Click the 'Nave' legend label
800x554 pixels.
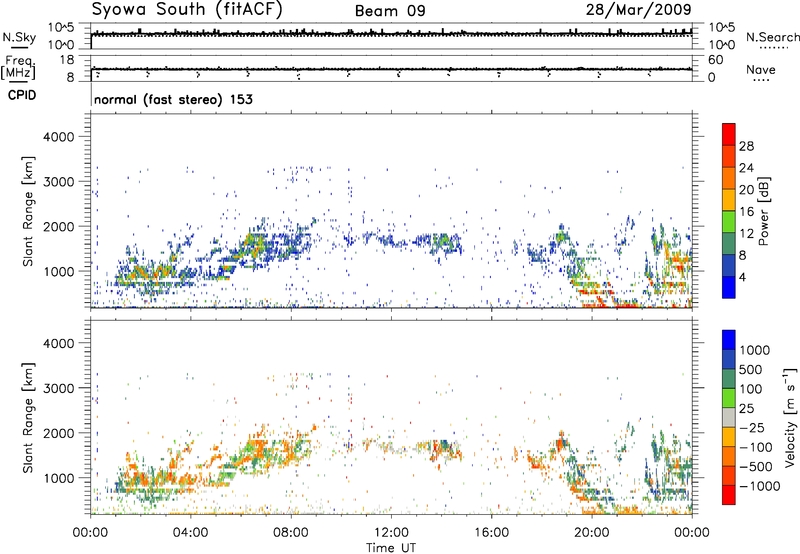click(x=761, y=69)
